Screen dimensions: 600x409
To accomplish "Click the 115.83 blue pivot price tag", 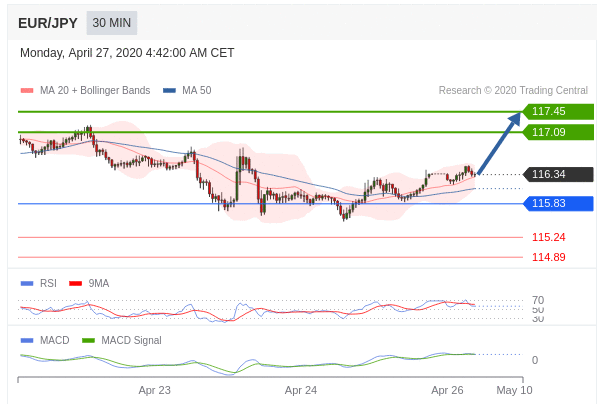I will tap(558, 203).
